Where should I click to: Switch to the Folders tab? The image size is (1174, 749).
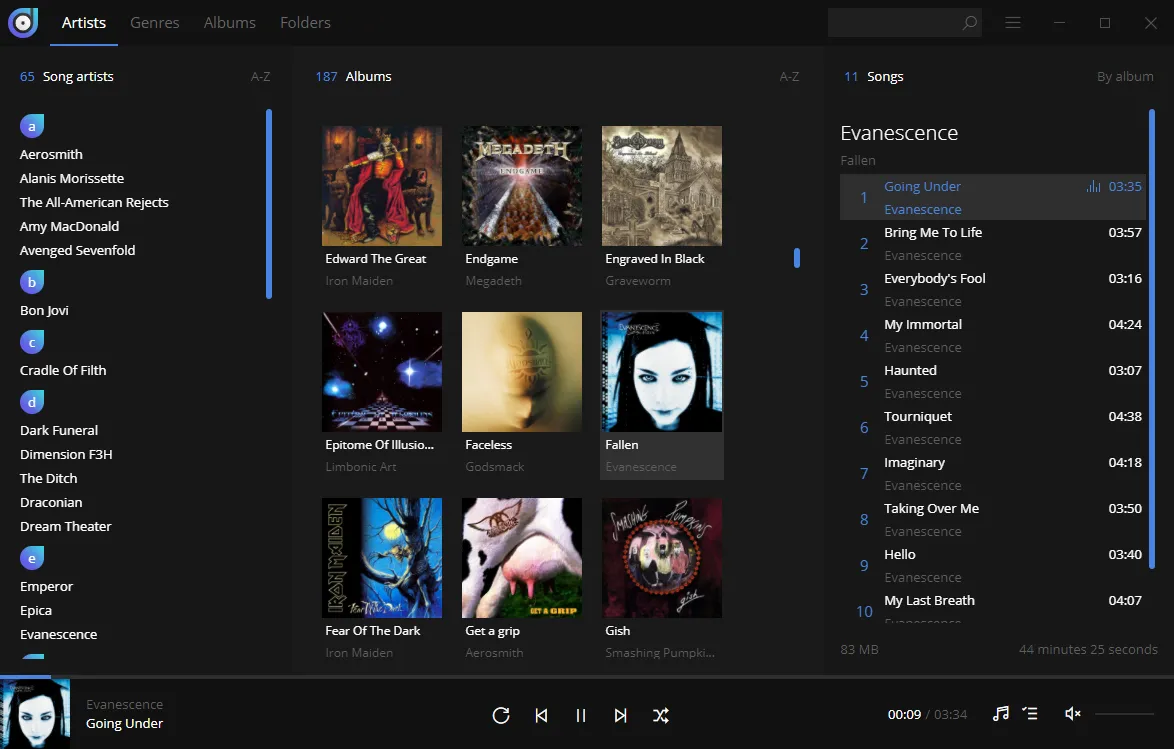305,22
